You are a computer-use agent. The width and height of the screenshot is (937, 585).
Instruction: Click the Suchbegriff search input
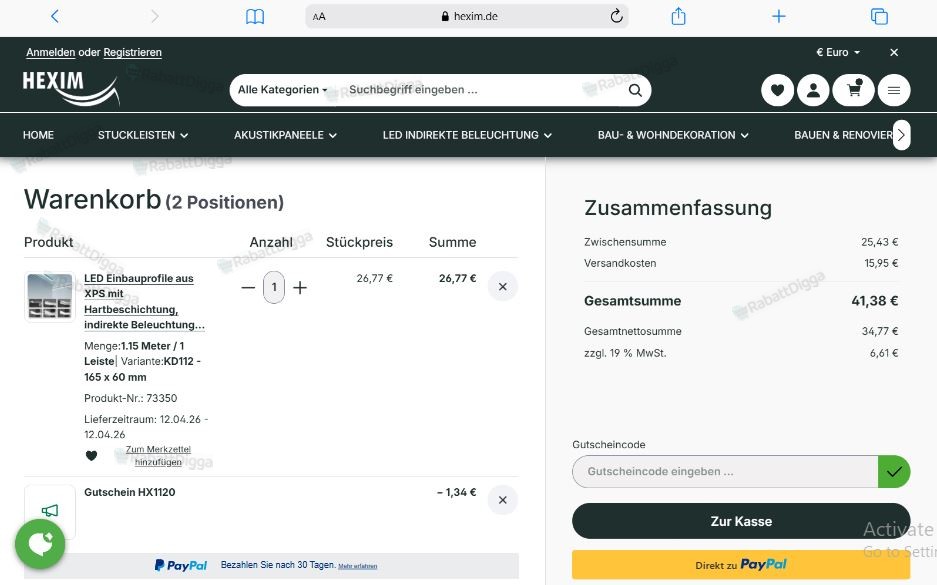point(484,90)
